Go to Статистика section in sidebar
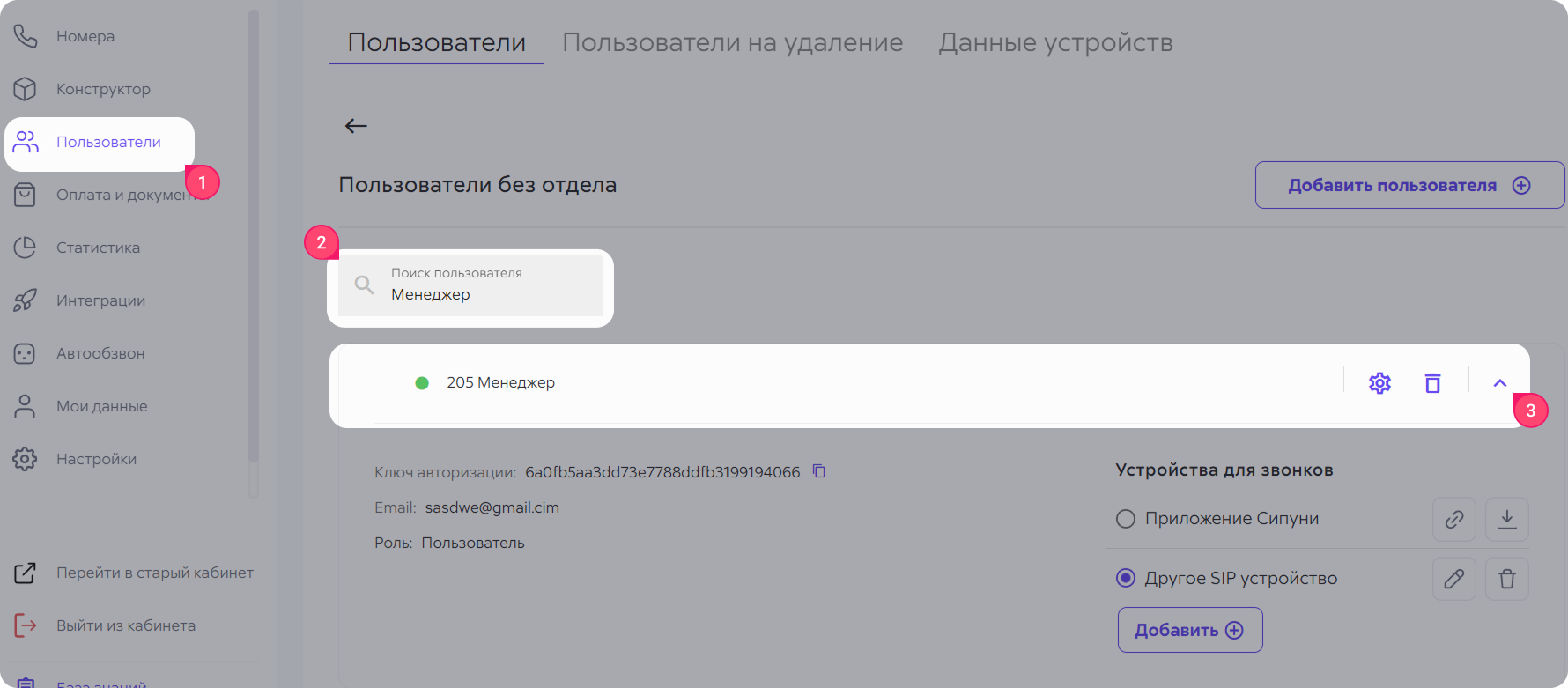1568x688 pixels. [98, 248]
